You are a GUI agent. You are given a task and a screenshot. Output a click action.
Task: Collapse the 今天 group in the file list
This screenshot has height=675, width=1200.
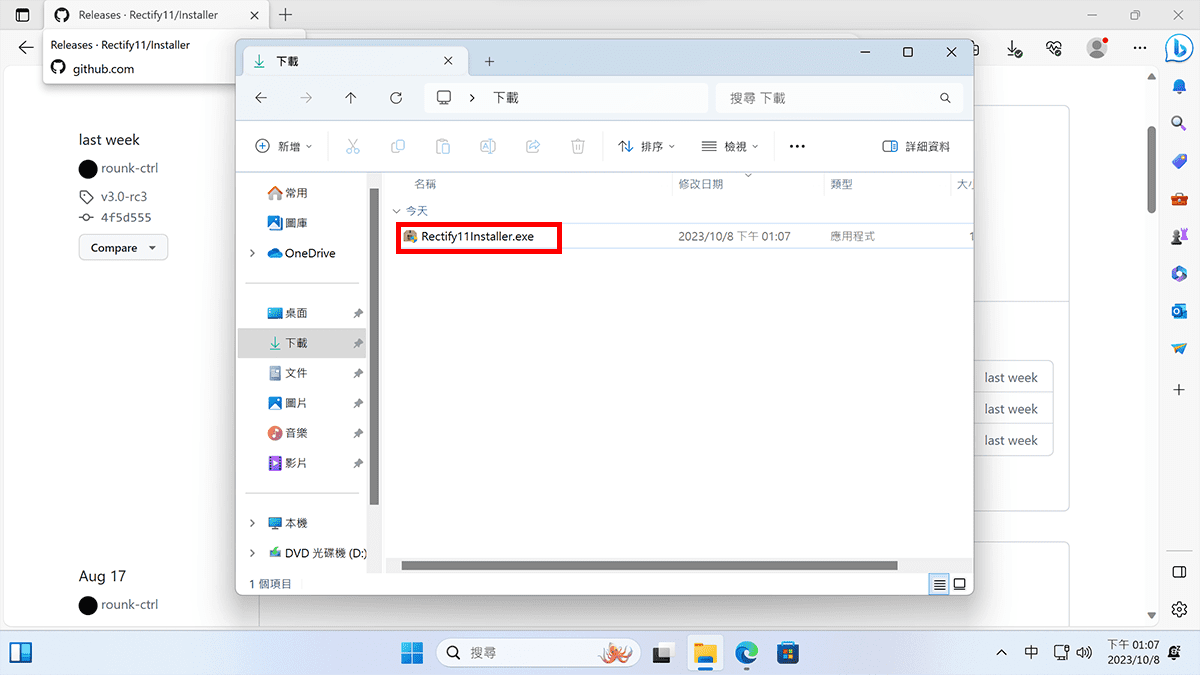[397, 210]
